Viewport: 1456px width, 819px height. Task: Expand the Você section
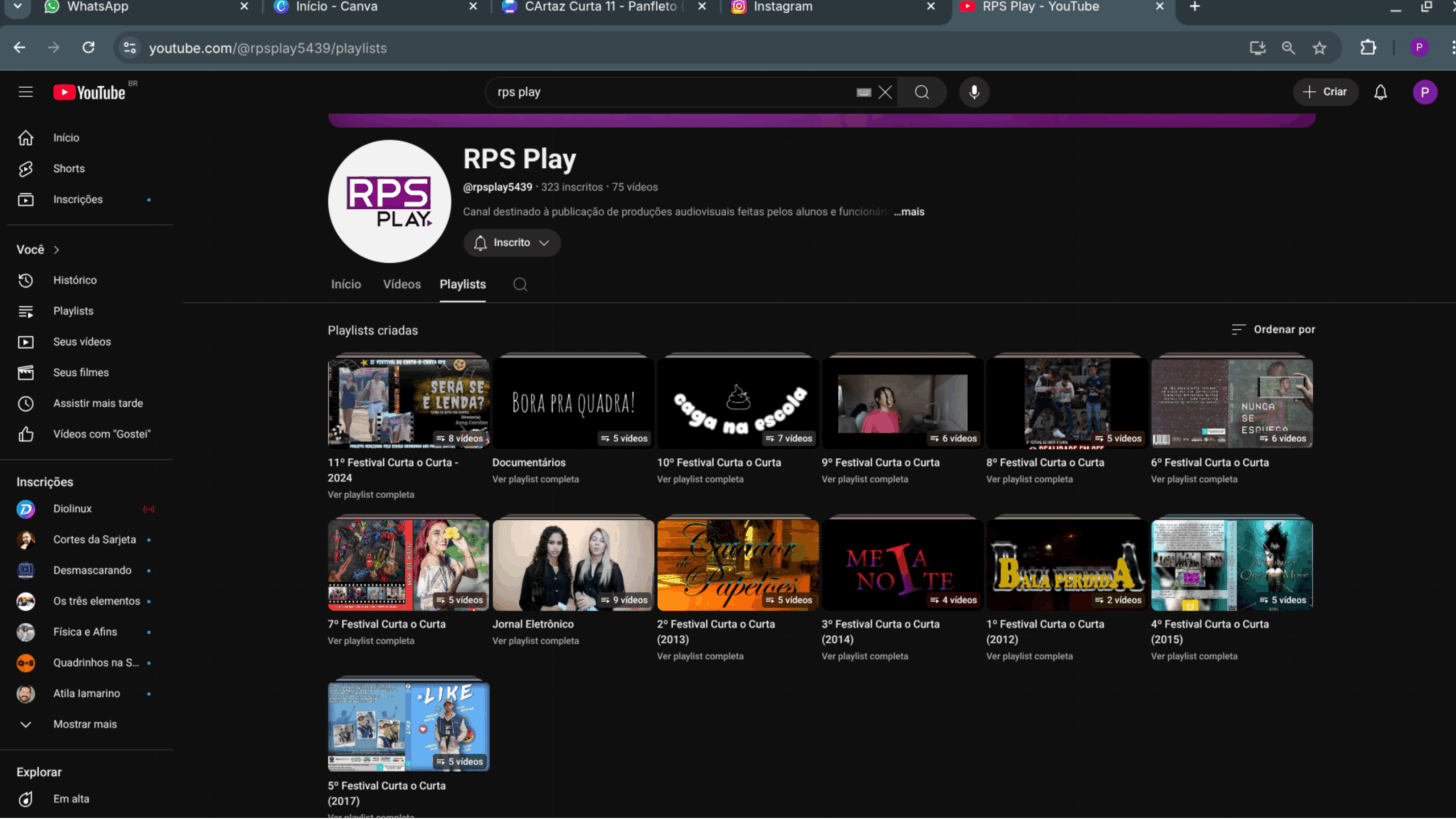pyautogui.click(x=38, y=250)
